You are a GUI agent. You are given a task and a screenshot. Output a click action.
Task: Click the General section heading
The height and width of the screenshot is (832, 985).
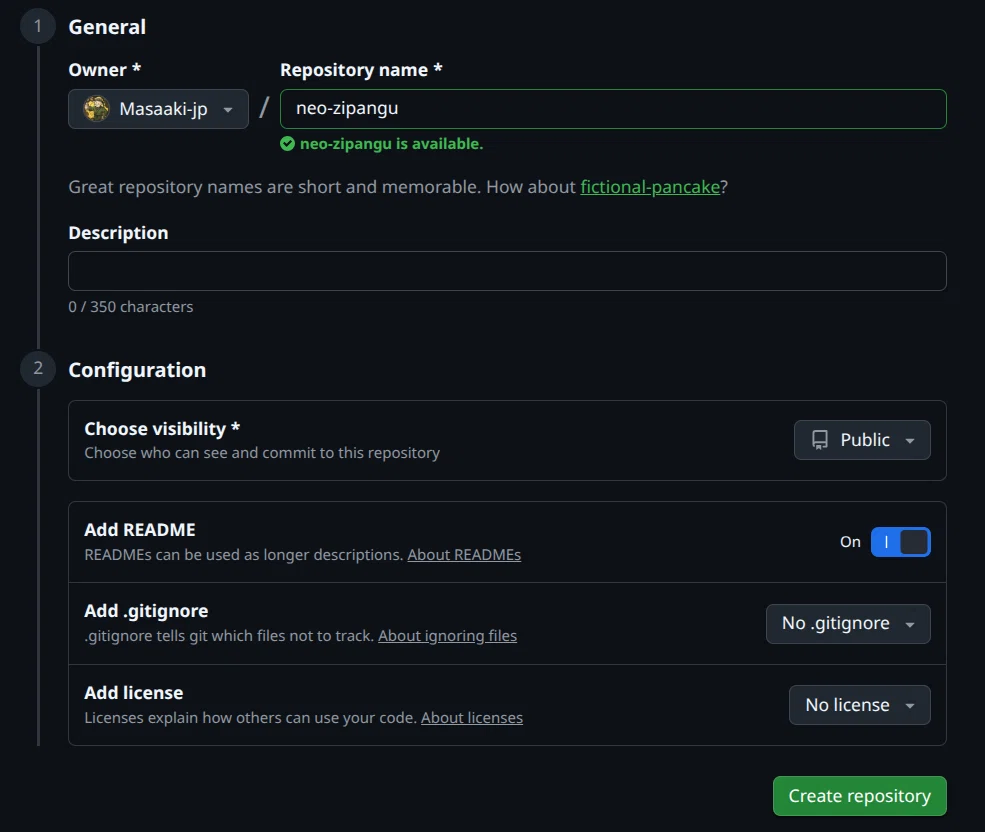[x=107, y=27]
